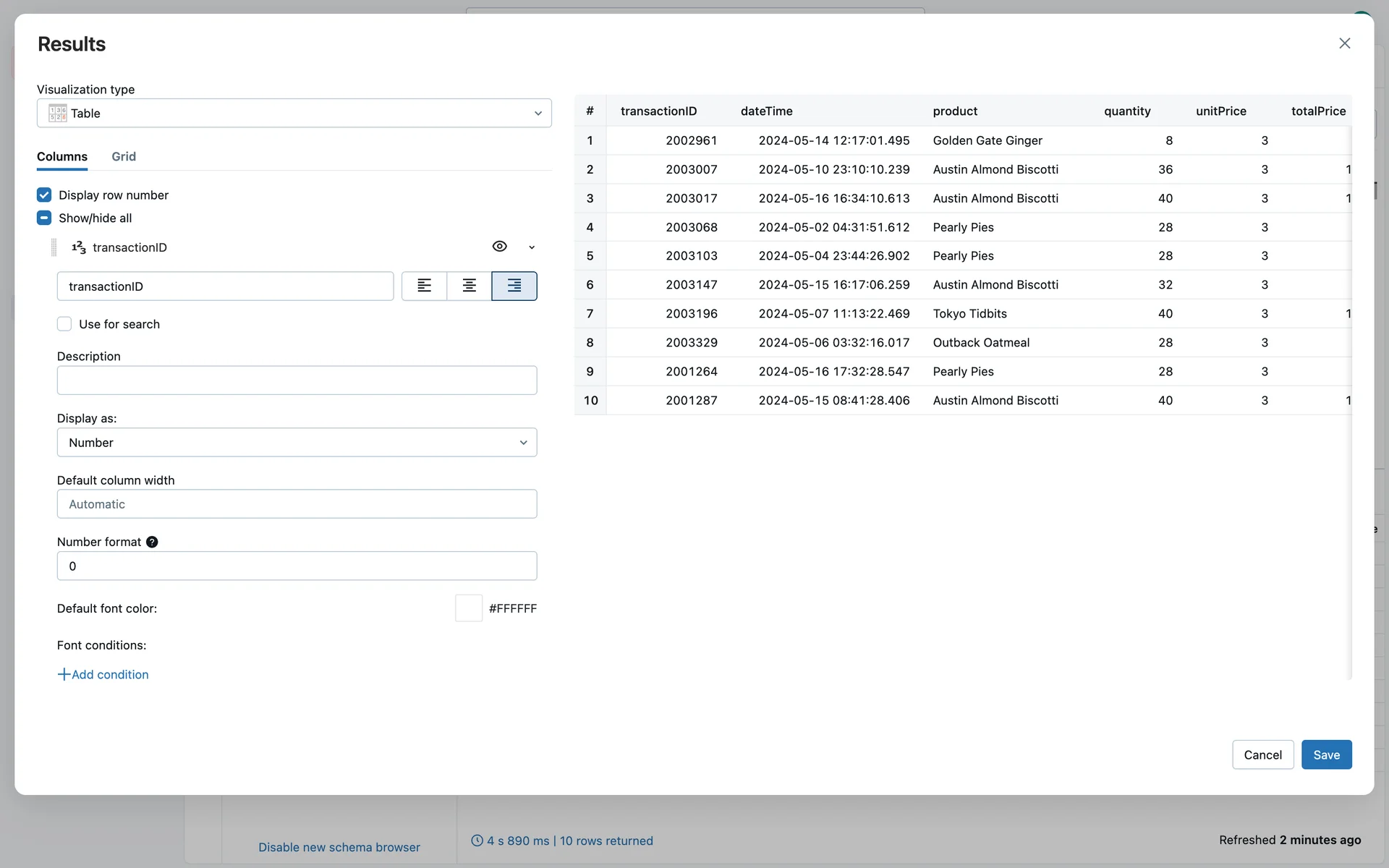The image size is (1389, 868).
Task: Select center text alignment icon
Action: [469, 286]
